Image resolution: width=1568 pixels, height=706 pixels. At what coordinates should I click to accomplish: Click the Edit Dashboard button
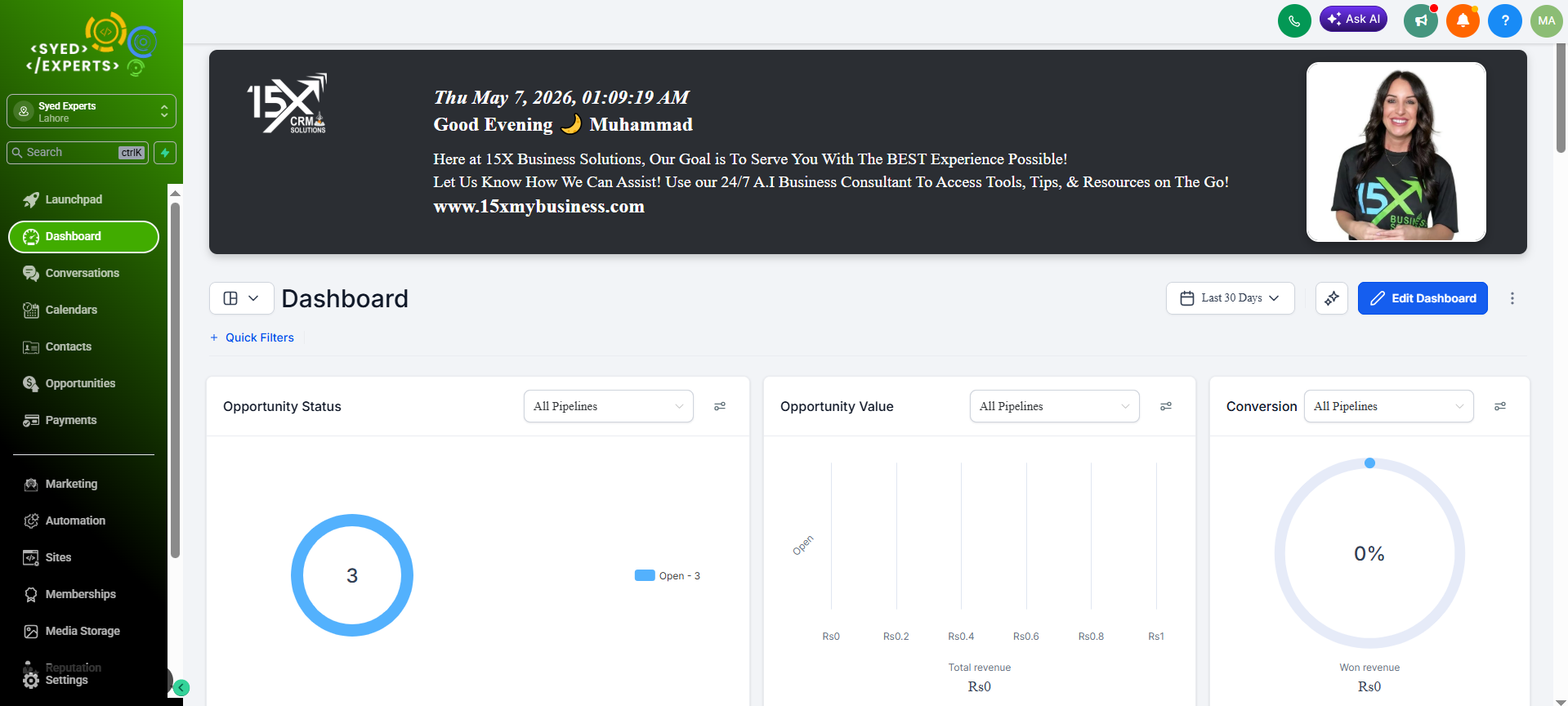pos(1423,298)
